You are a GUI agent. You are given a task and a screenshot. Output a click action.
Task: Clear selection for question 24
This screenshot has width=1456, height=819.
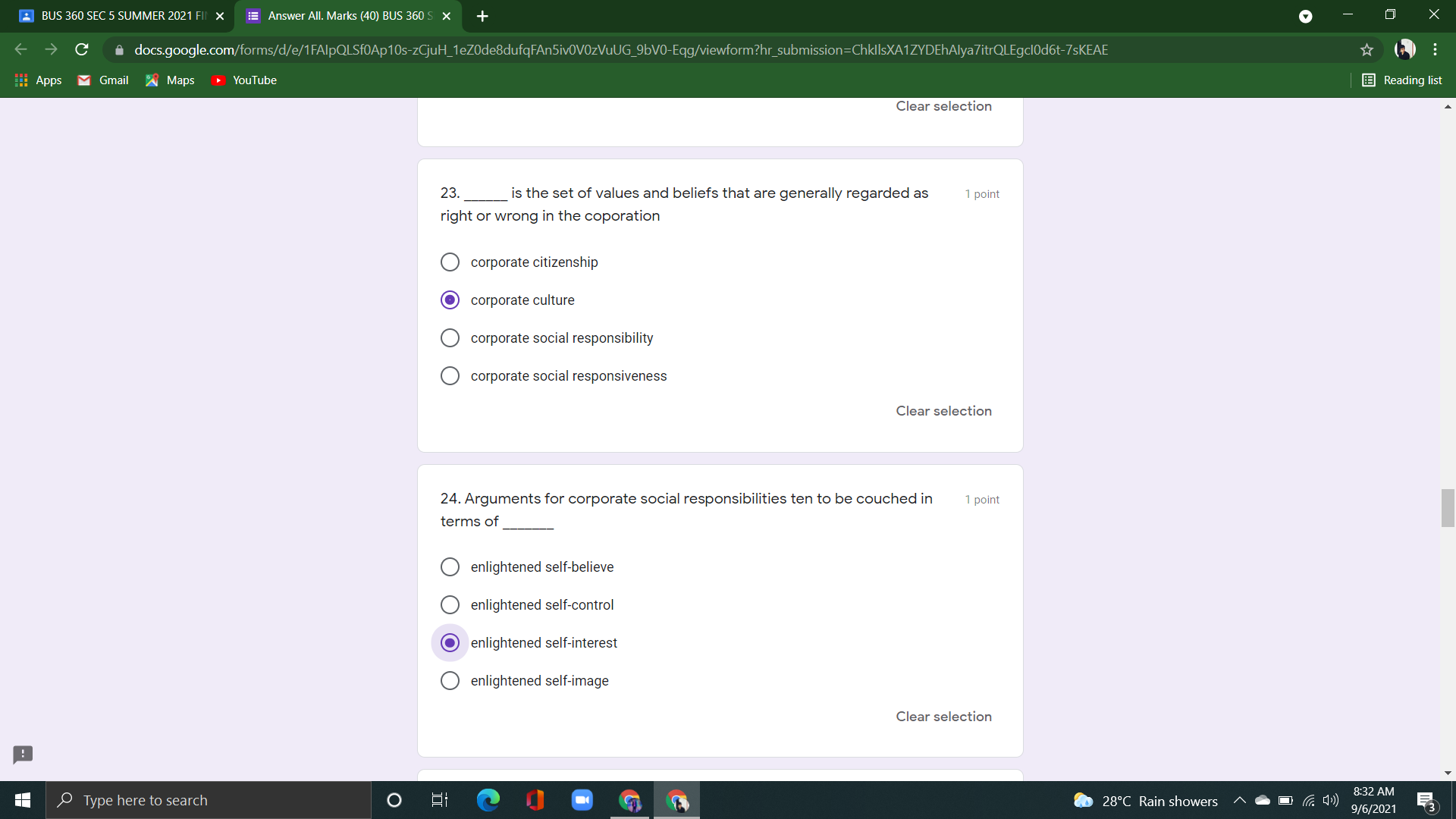(943, 716)
